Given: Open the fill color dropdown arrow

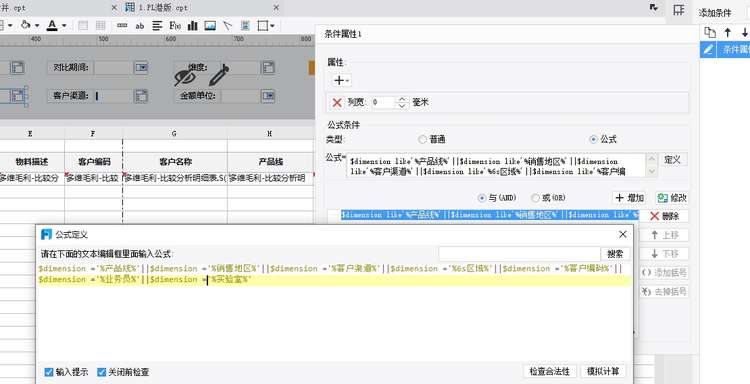Looking at the screenshot, I should coord(37,26).
